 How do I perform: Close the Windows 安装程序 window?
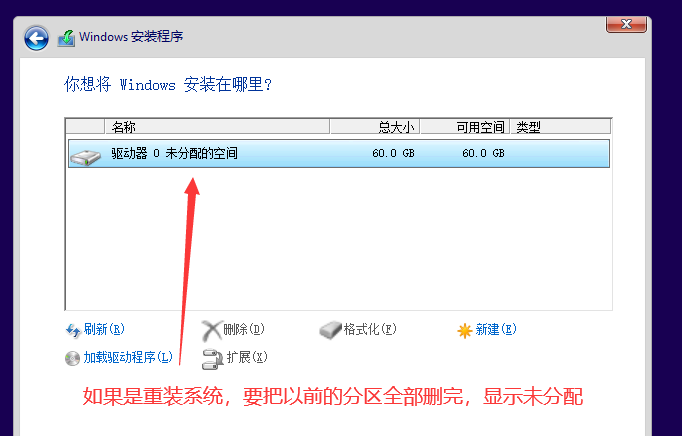[x=626, y=24]
